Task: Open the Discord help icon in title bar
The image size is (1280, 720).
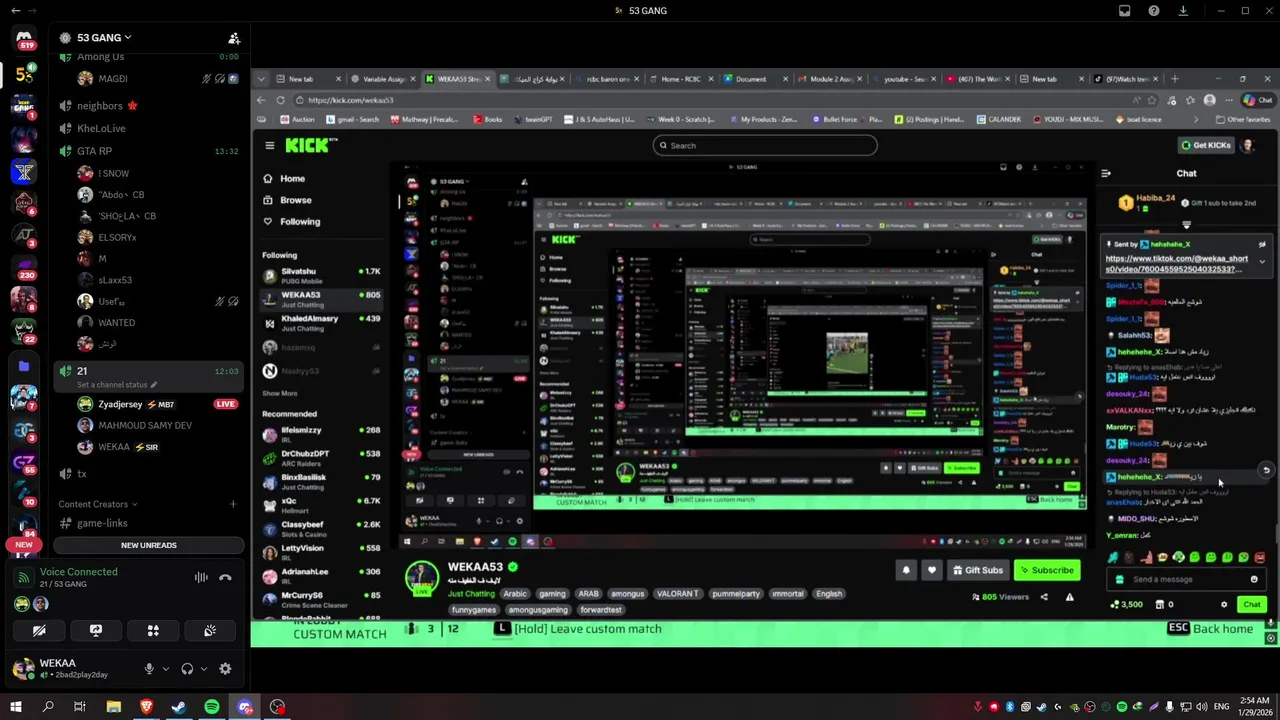Action: 1154,11
